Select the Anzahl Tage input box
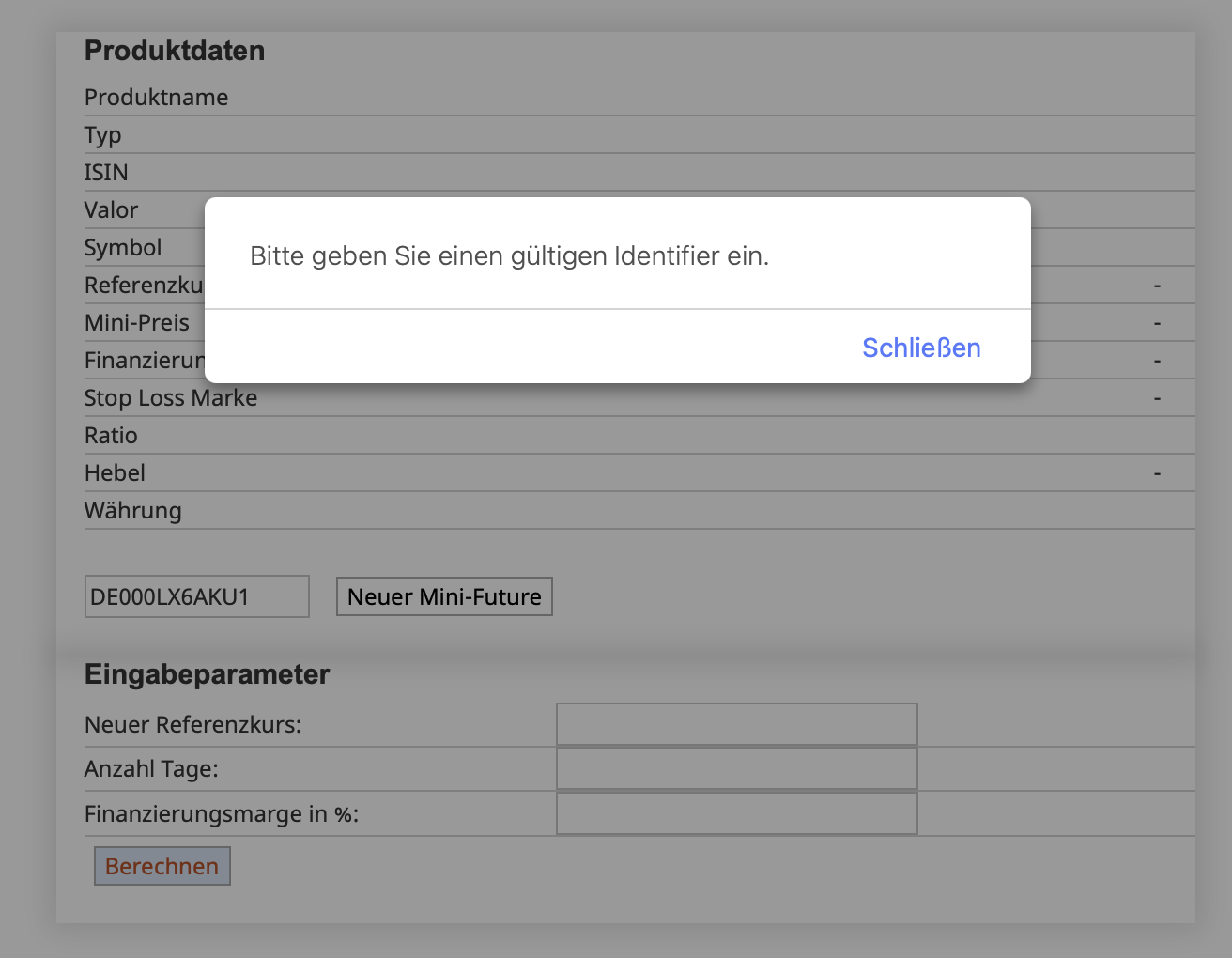 (736, 768)
